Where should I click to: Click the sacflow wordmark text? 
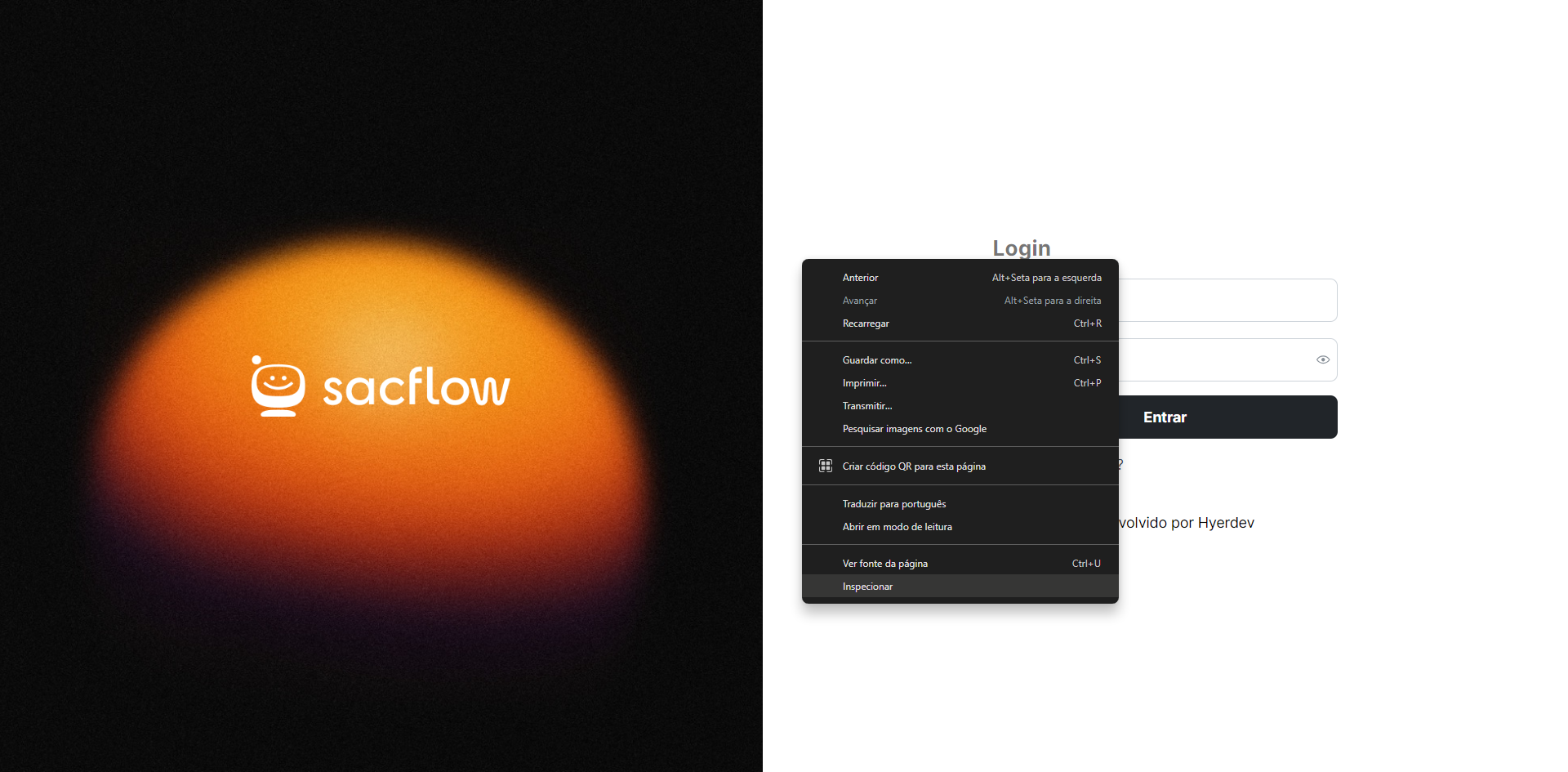pos(416,387)
